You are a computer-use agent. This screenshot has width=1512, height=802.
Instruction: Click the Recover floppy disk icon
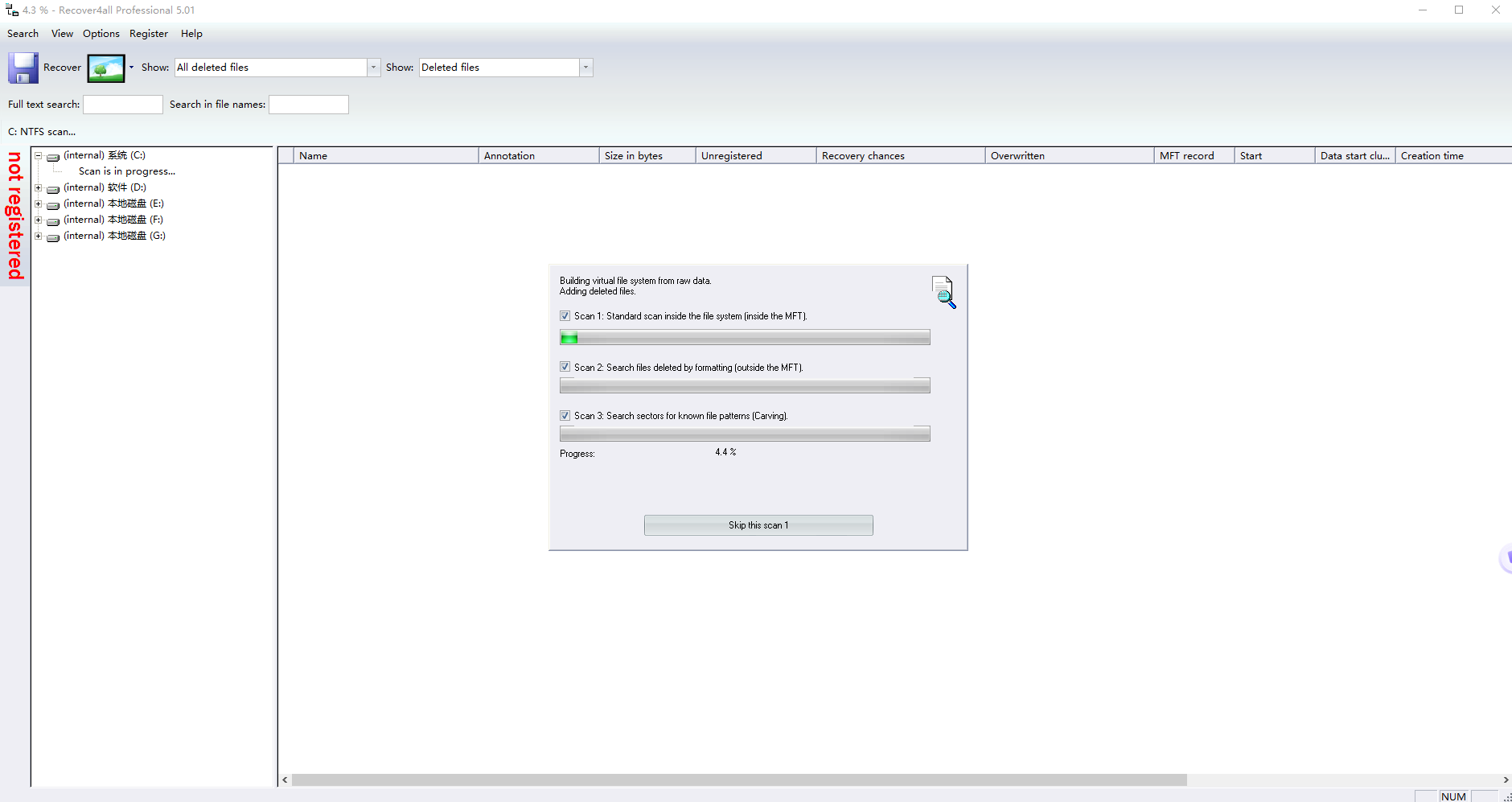(23, 68)
